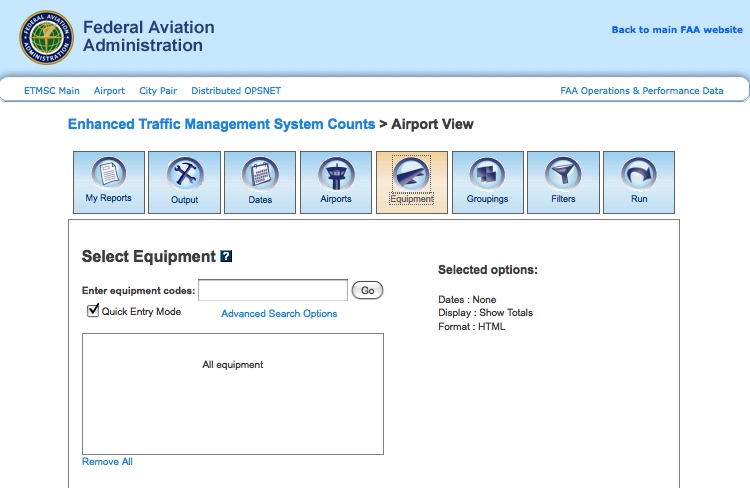This screenshot has width=750, height=488.
Task: Click the Go button
Action: coord(367,290)
